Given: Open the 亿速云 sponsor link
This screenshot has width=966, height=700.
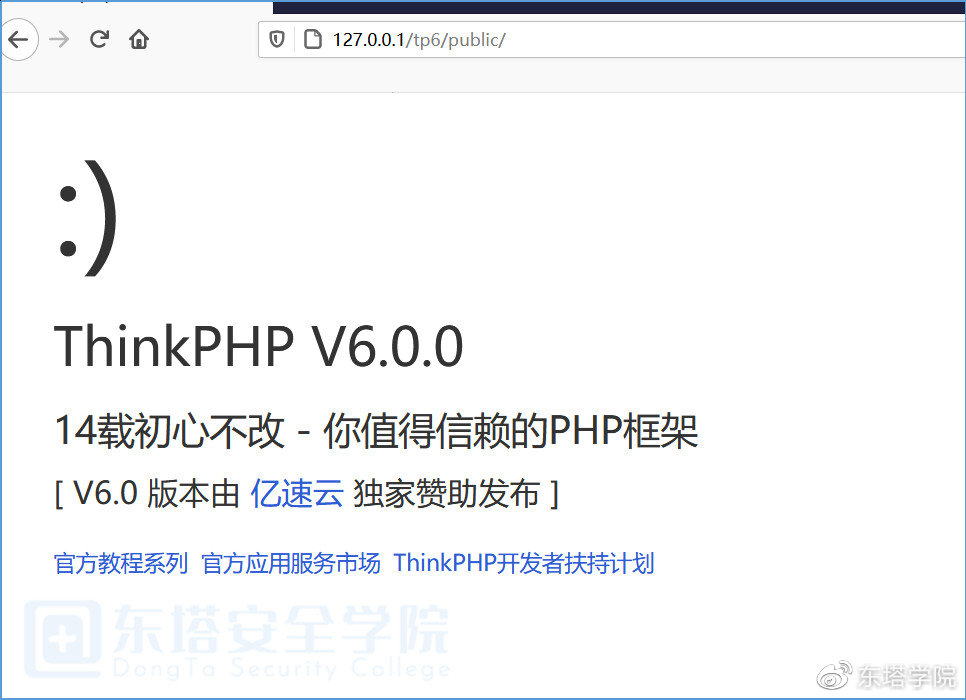Looking at the screenshot, I should pyautogui.click(x=296, y=493).
